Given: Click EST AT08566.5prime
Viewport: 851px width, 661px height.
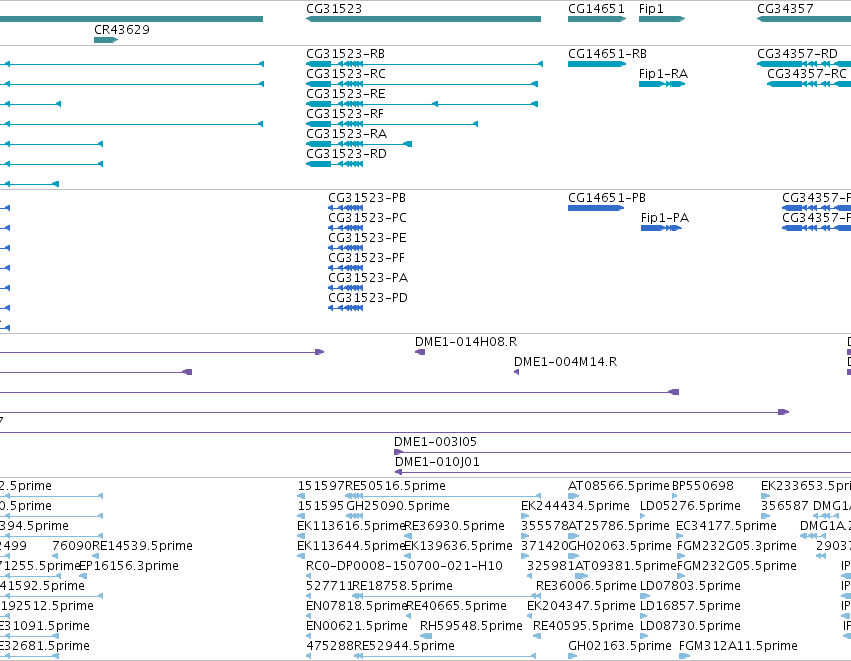Looking at the screenshot, I should pos(574,496).
